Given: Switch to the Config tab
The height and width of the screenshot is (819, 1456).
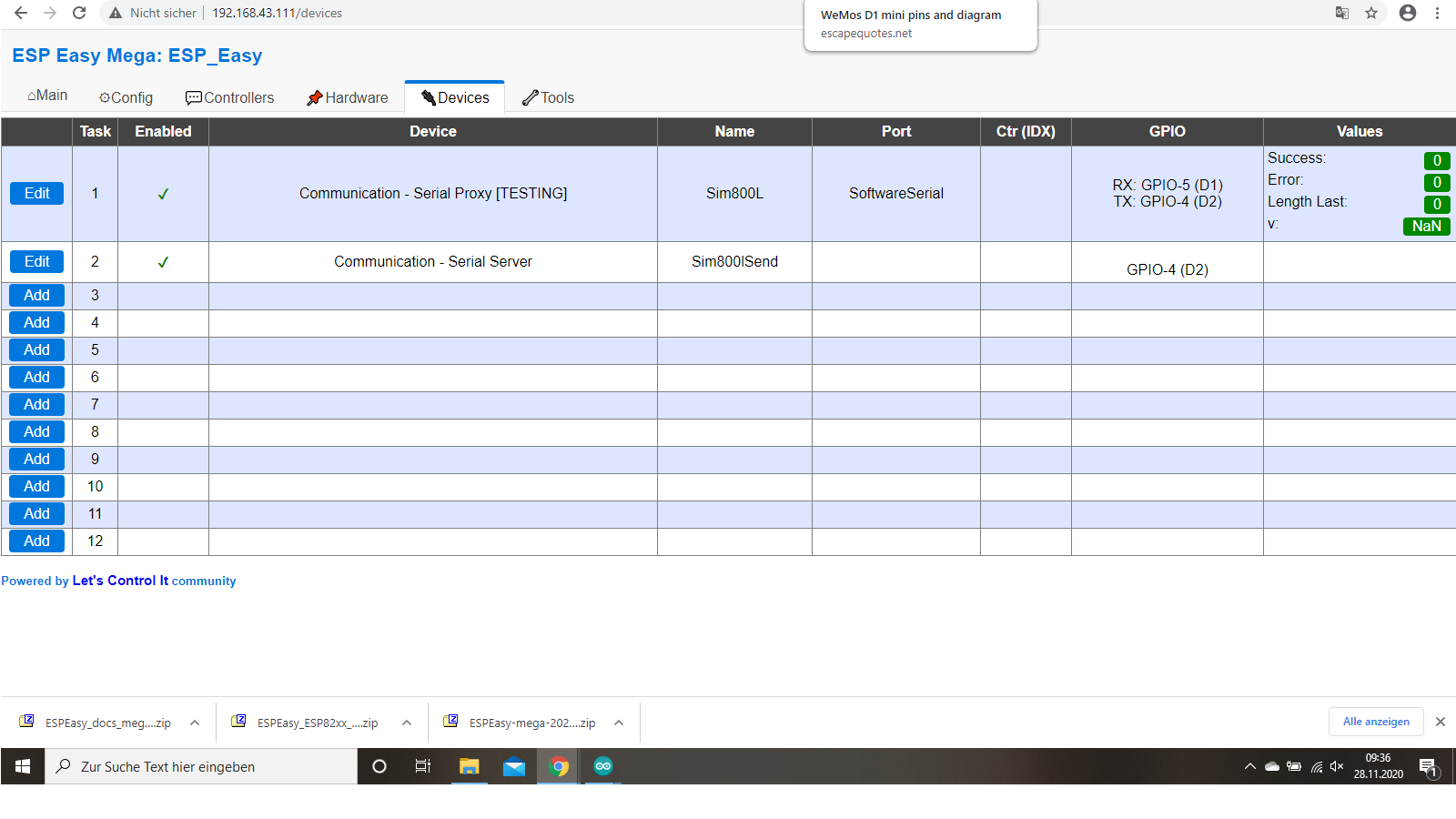Looking at the screenshot, I should [x=126, y=97].
